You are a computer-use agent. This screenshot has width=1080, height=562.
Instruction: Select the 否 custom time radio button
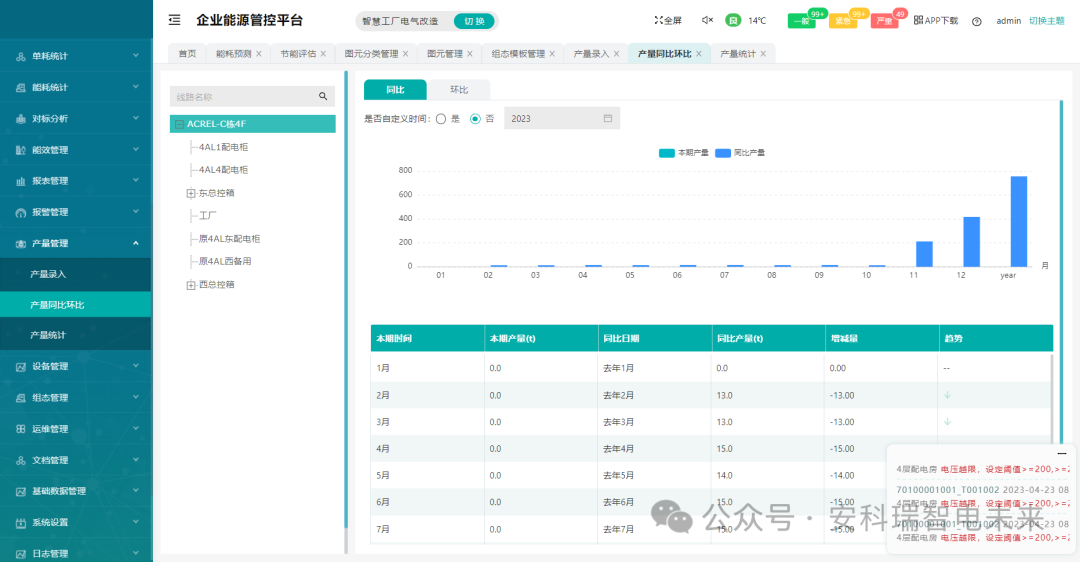point(475,118)
